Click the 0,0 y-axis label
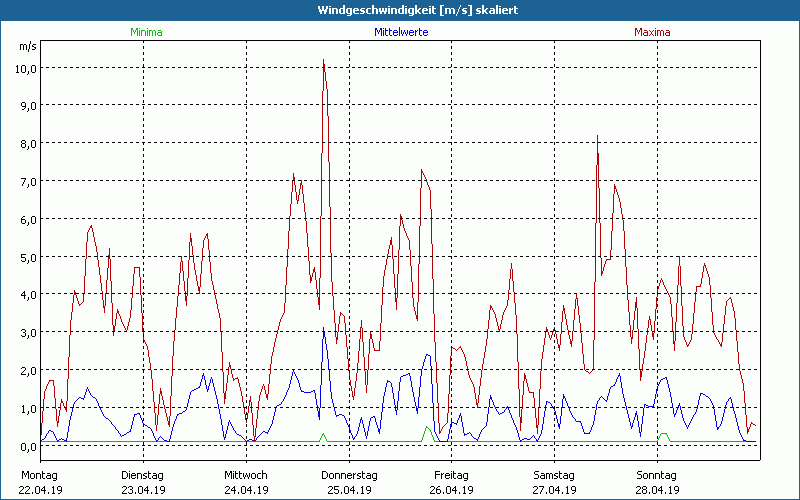Screen dimensions: 800x500 25,446
